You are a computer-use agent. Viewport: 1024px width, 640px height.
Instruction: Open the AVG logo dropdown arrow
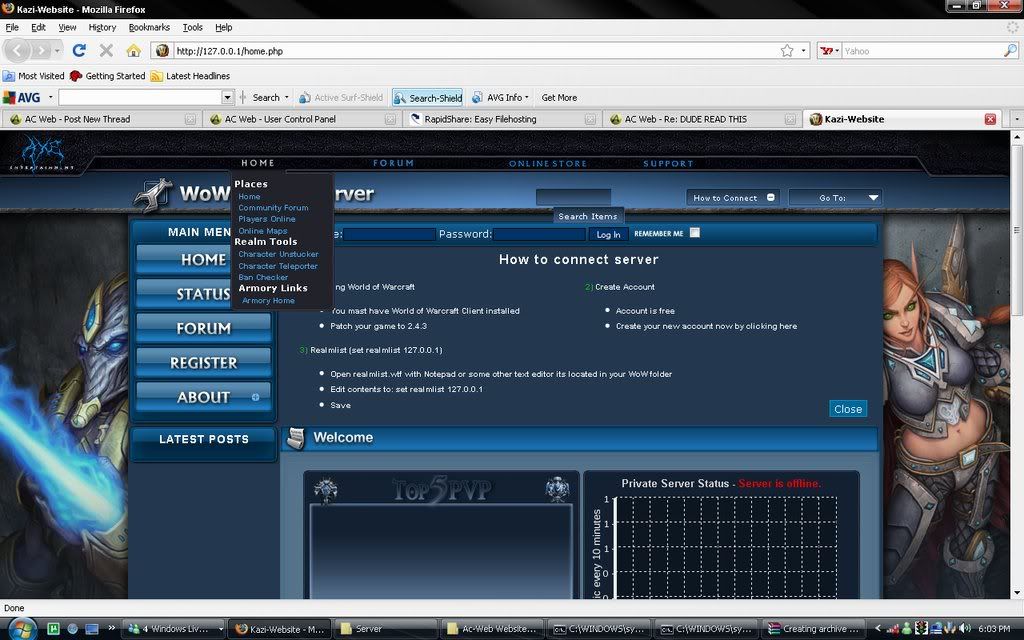pyautogui.click(x=50, y=97)
